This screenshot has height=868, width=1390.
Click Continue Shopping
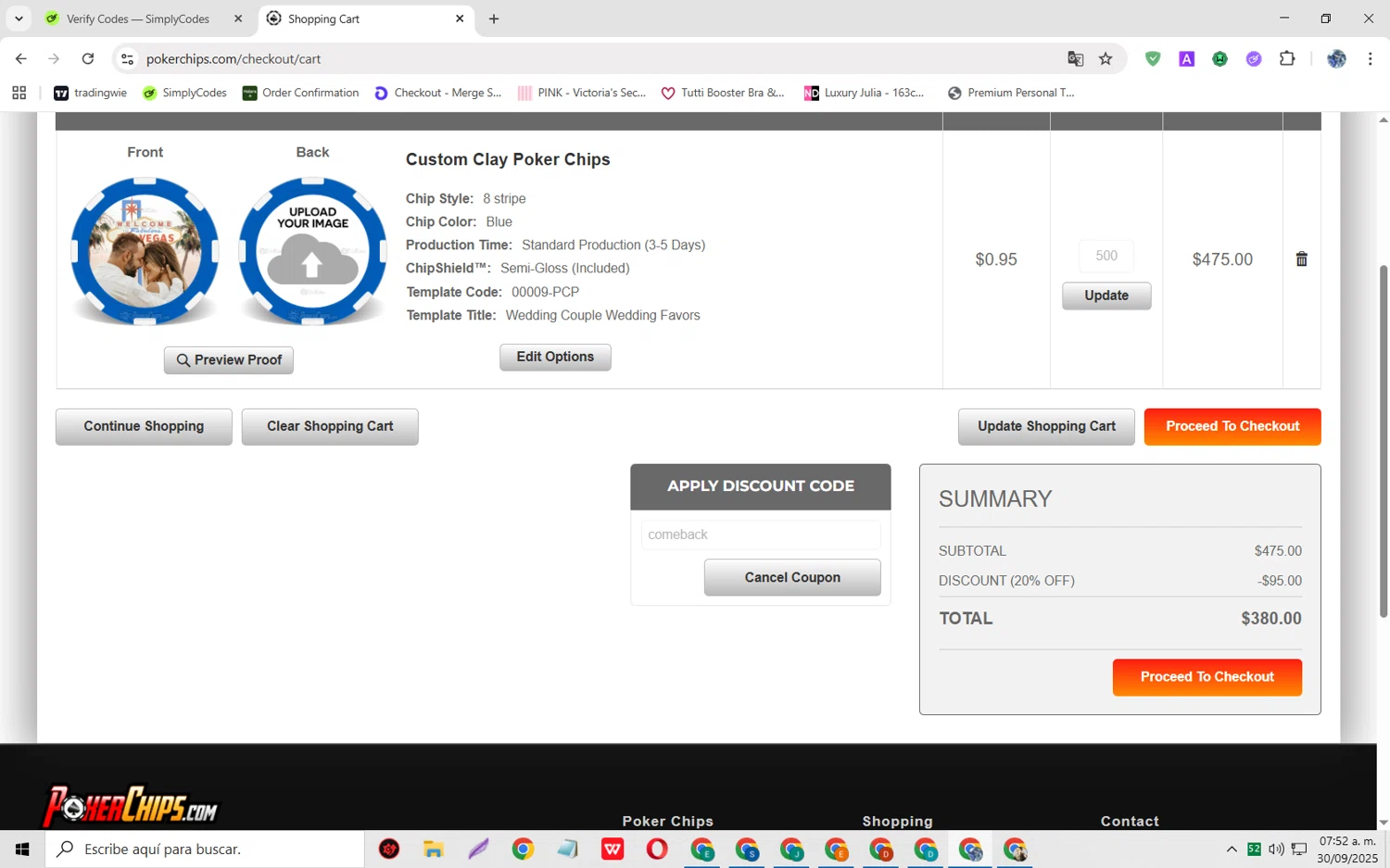tap(144, 427)
